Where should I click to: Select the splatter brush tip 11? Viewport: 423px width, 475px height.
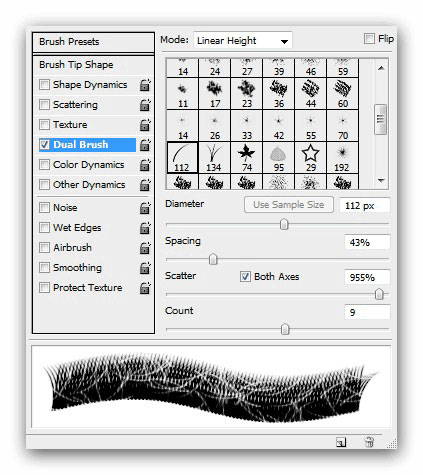pos(182,94)
